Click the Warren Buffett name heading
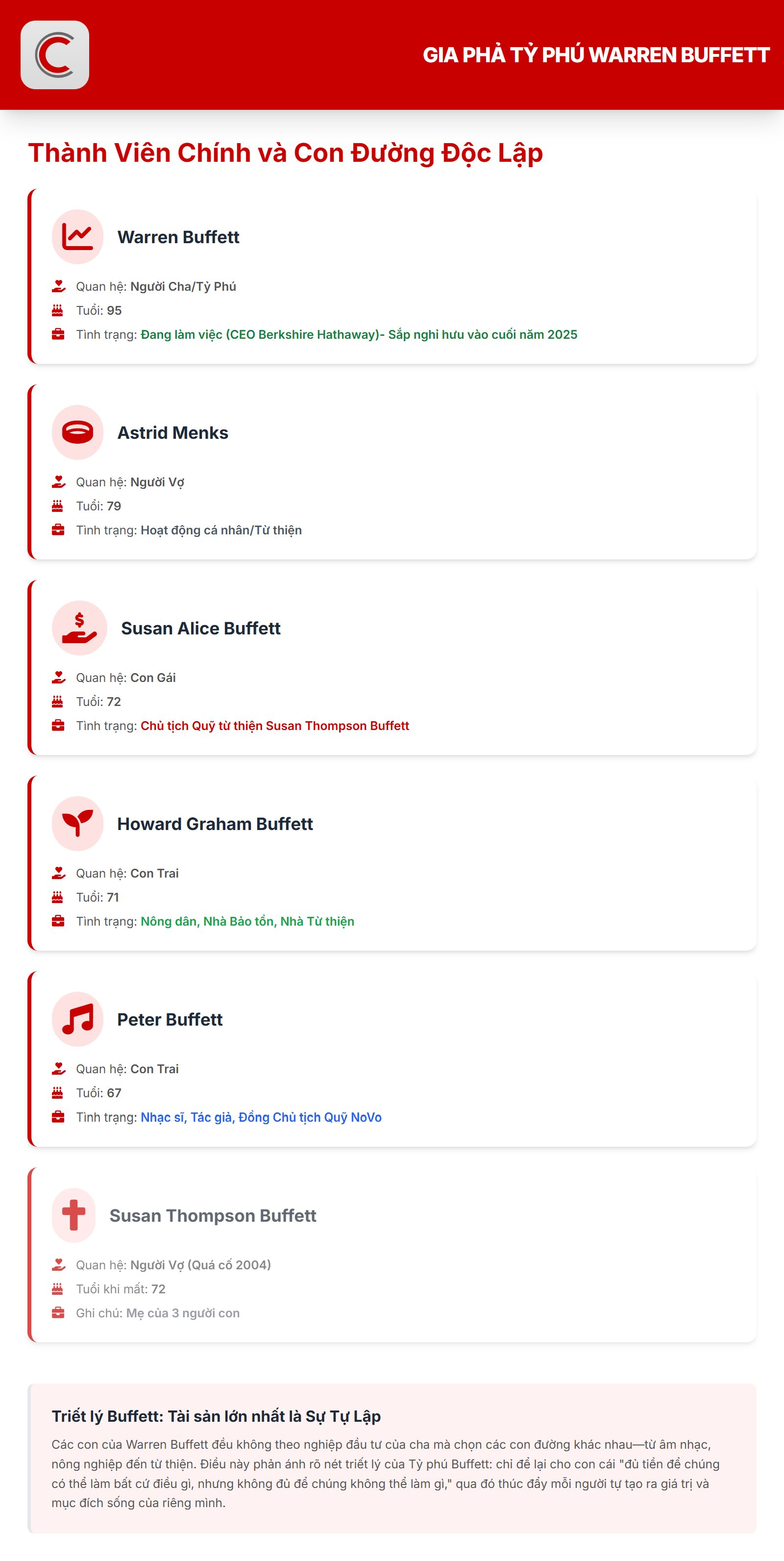Image resolution: width=784 pixels, height=1561 pixels. pos(178,237)
